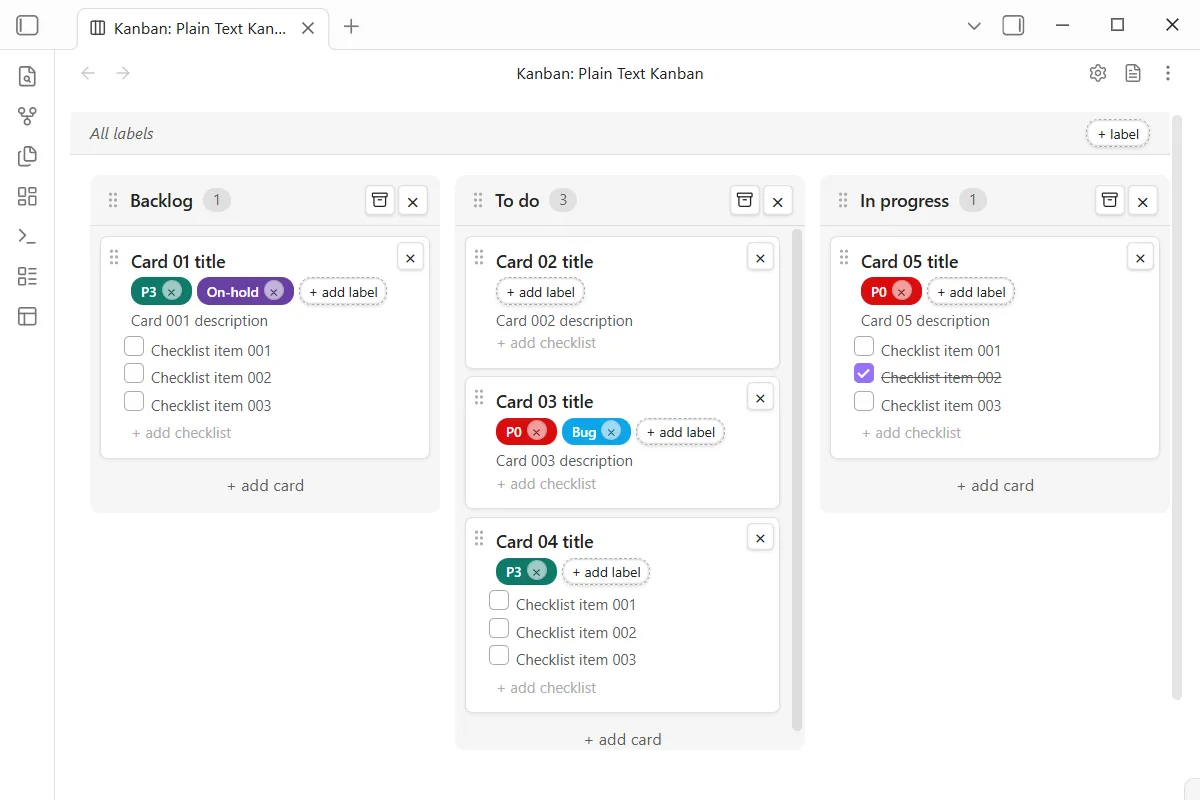Add card to Backlog list
This screenshot has width=1200, height=800.
[x=265, y=486]
